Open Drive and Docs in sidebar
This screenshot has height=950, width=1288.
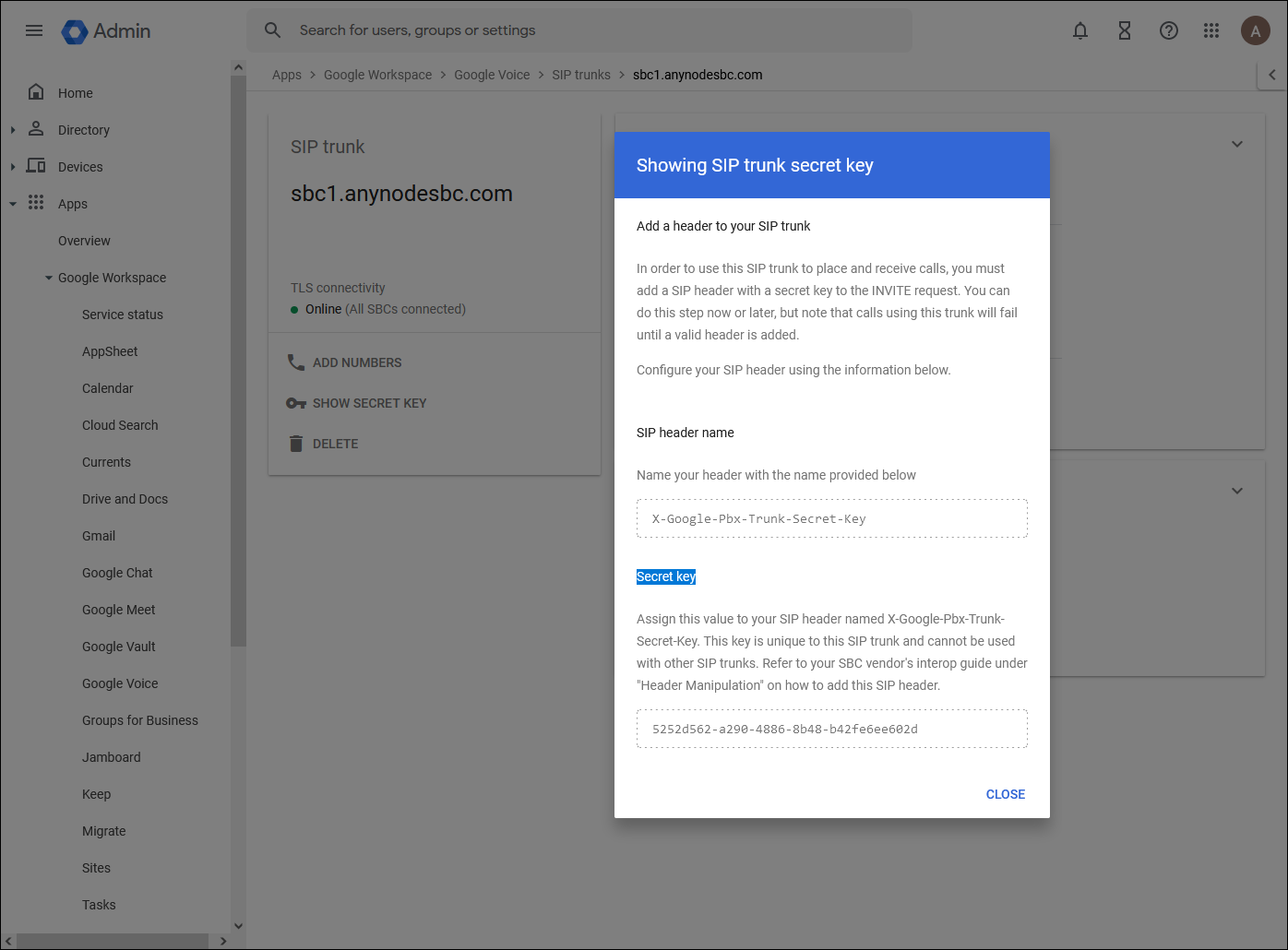(x=125, y=499)
